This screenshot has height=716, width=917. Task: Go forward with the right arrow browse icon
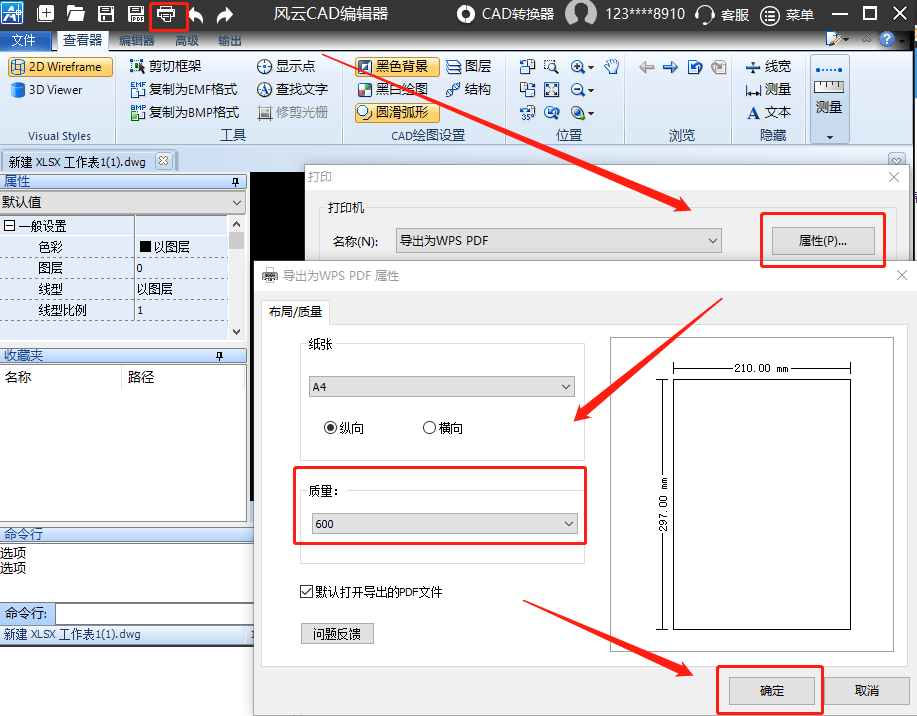pos(670,67)
